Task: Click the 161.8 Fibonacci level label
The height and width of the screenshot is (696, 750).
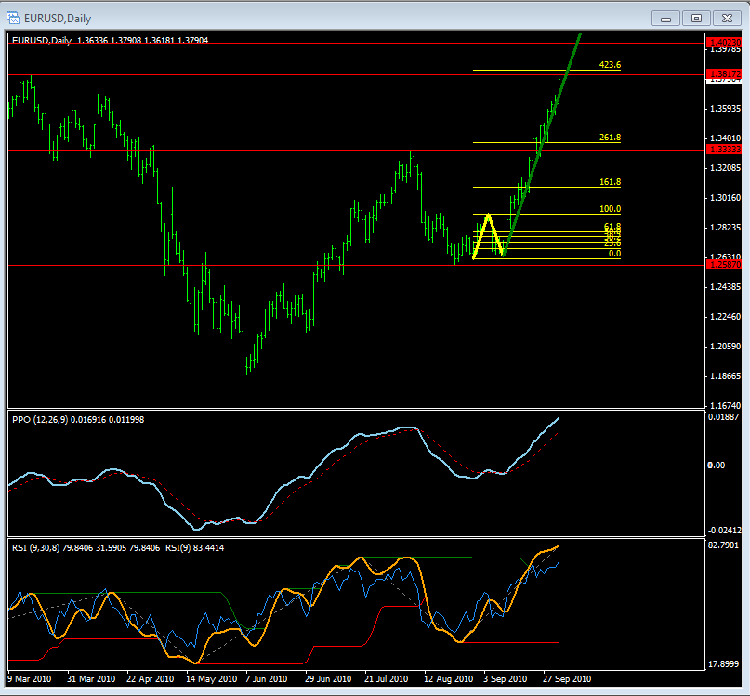Action: (x=609, y=183)
